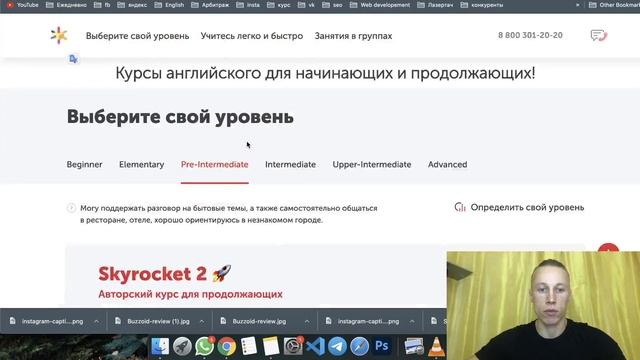Click the star logo of the site
Viewport: 640px width, 360px height.
tap(59, 36)
